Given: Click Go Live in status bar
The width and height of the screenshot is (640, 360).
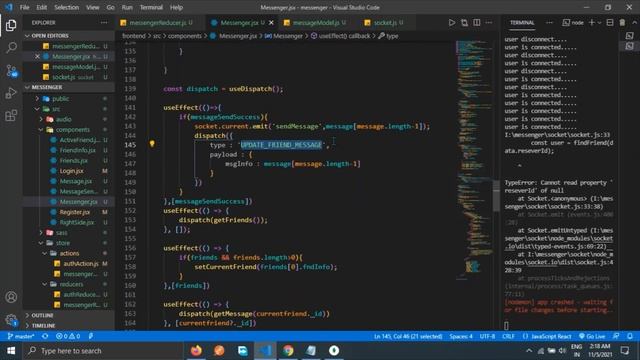Looking at the screenshot, I should coord(592,336).
